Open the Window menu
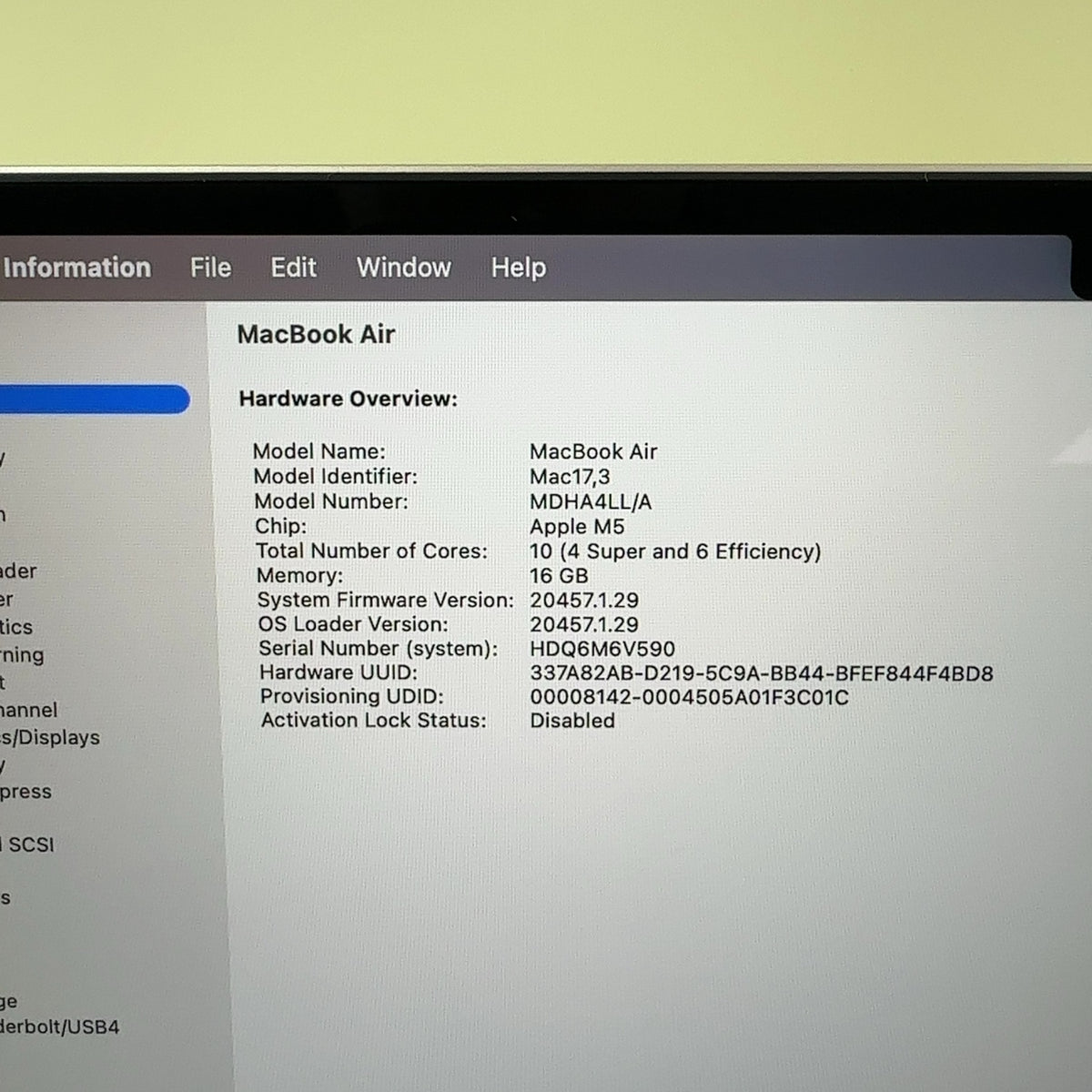Image resolution: width=1092 pixels, height=1092 pixels. (x=403, y=268)
